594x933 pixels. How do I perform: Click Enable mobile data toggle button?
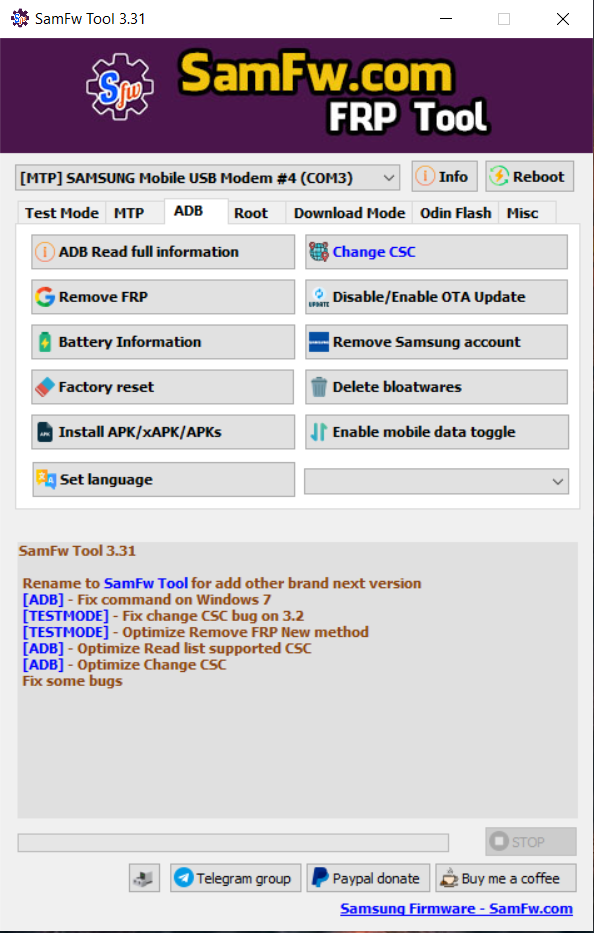(436, 432)
